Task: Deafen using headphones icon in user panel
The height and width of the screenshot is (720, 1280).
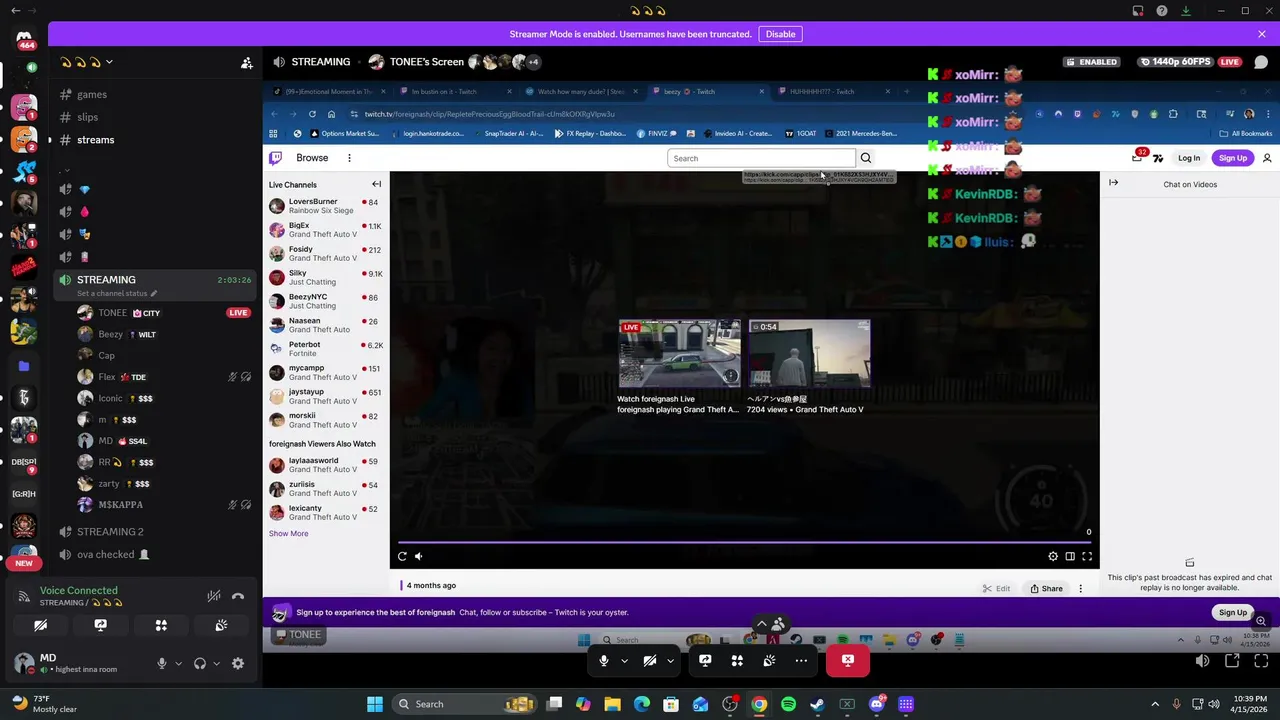Action: [200, 663]
